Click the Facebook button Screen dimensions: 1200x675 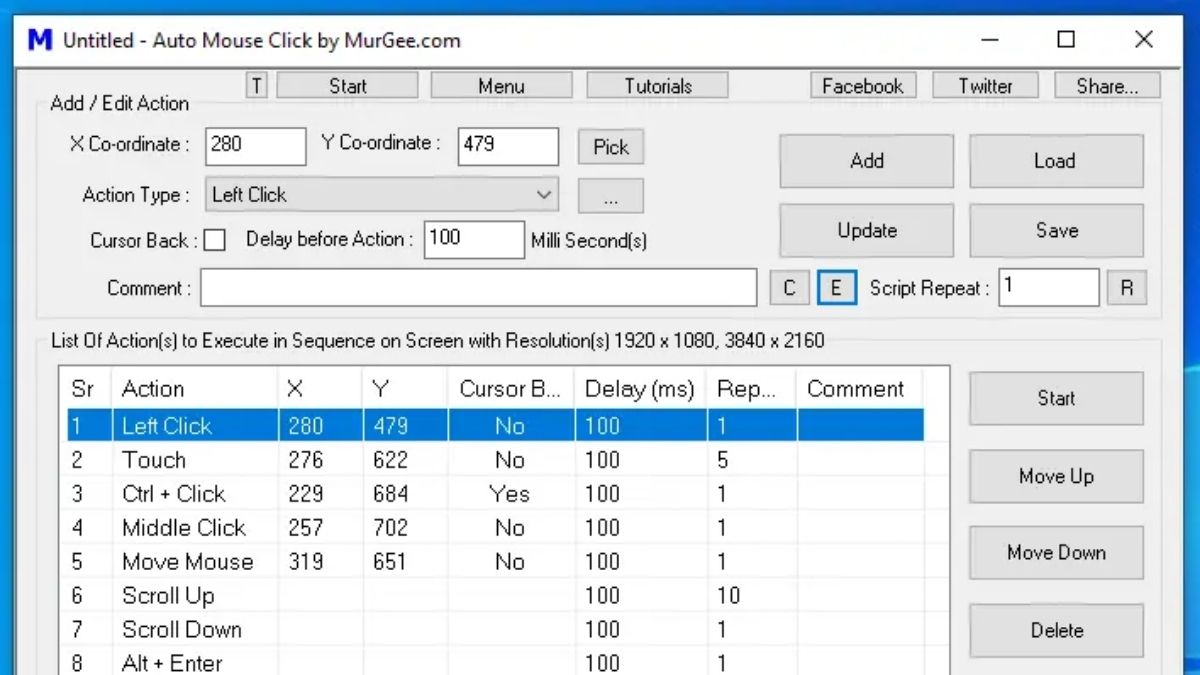(x=863, y=86)
